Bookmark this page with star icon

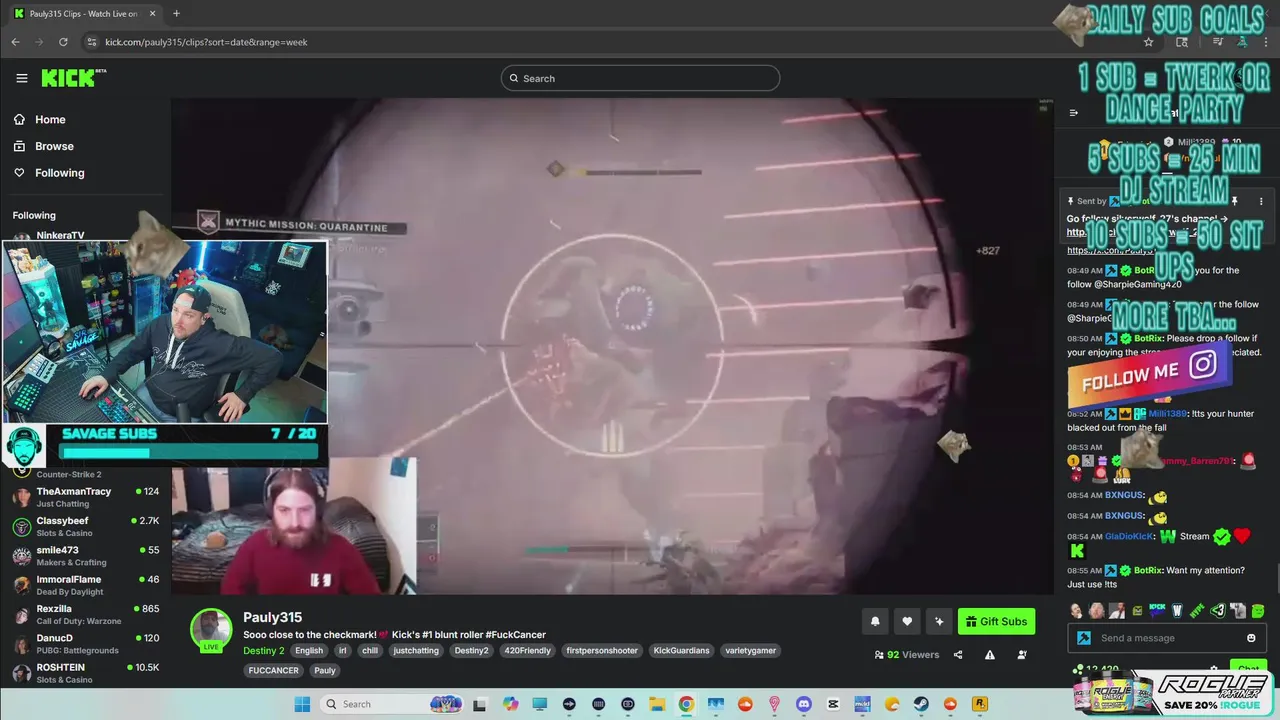1148,42
